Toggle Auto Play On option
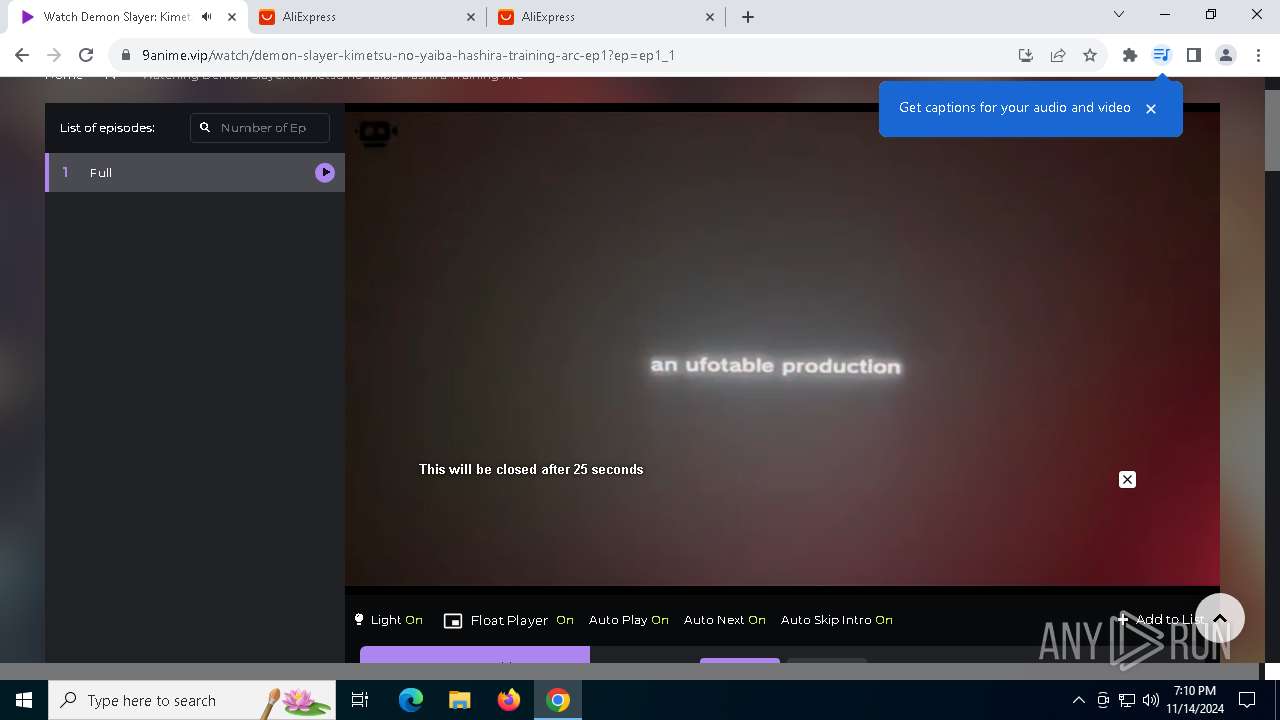This screenshot has width=1280, height=720. pyautogui.click(x=629, y=620)
